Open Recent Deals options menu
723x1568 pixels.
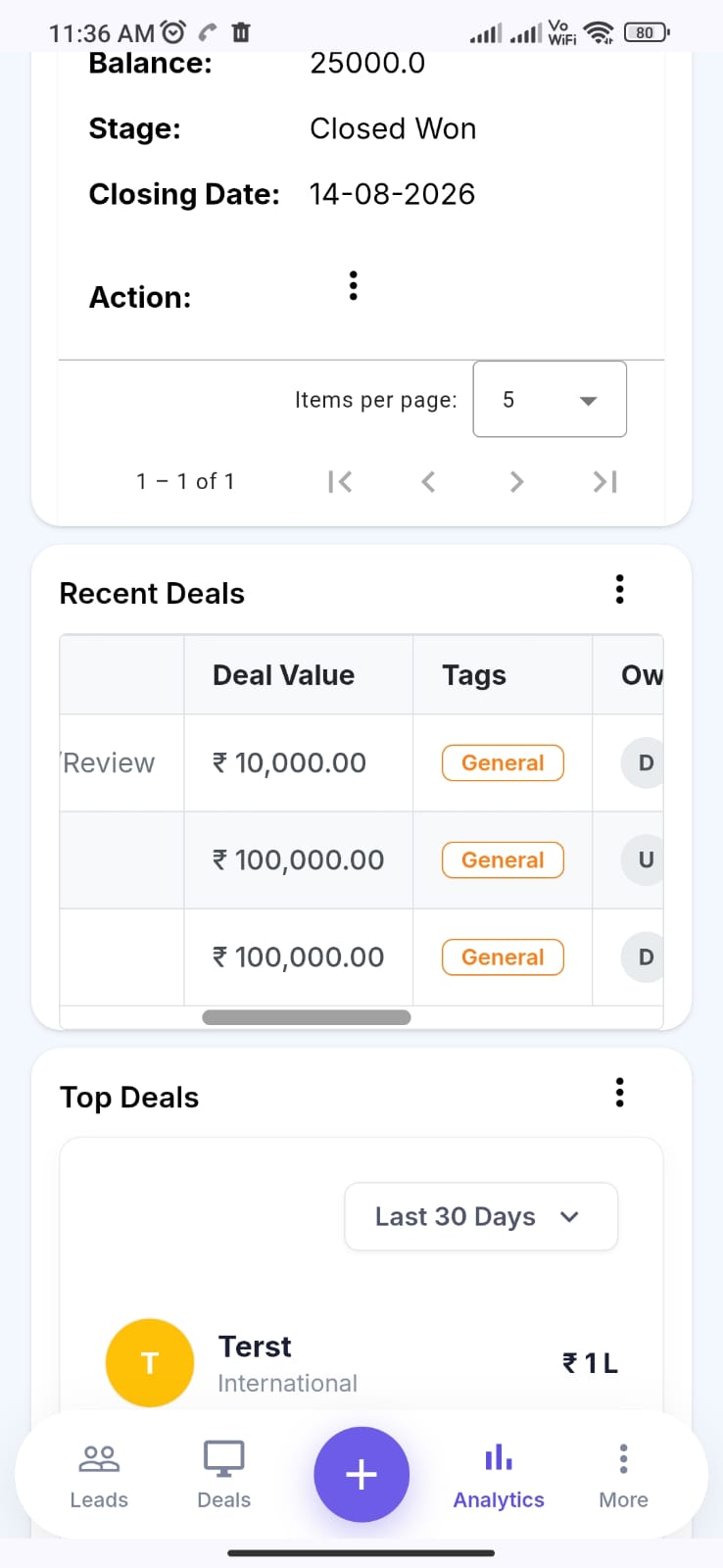[x=619, y=589]
